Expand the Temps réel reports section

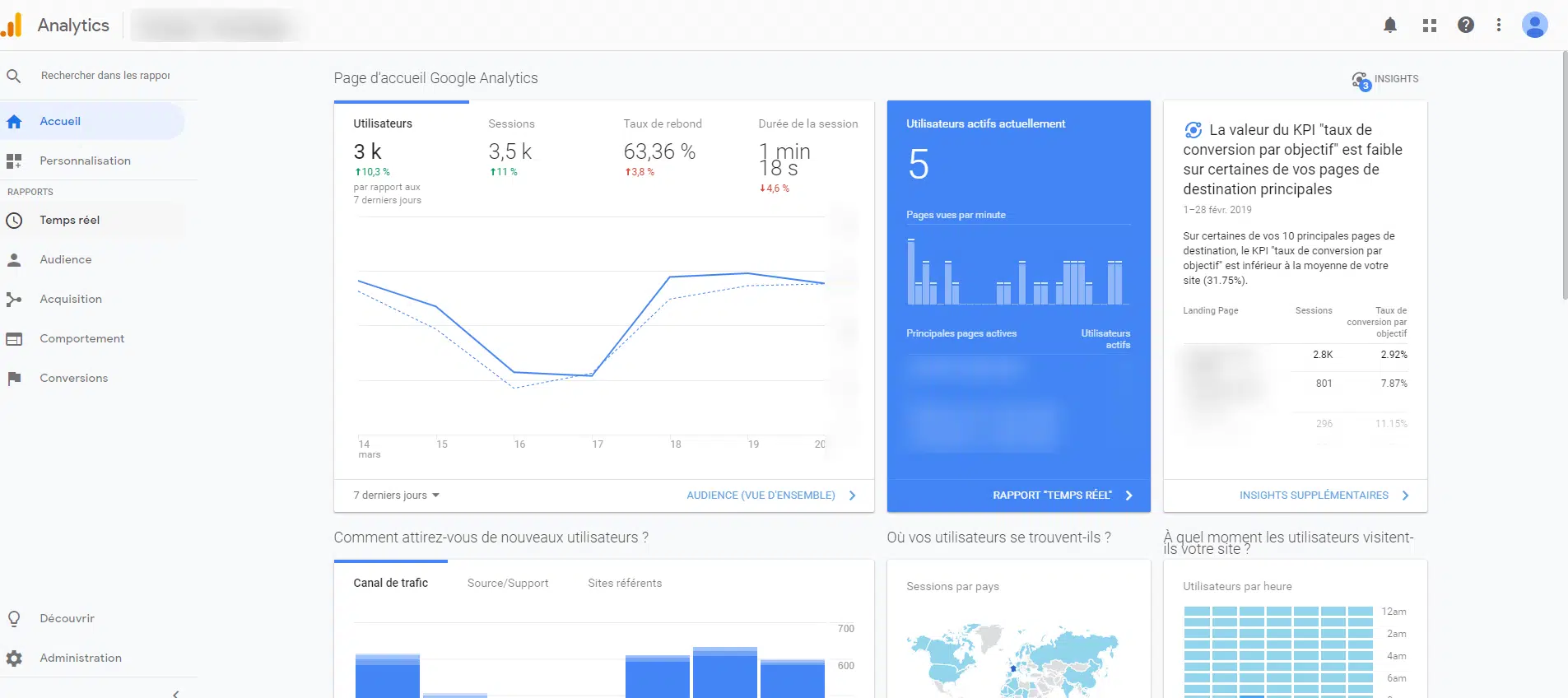70,221
